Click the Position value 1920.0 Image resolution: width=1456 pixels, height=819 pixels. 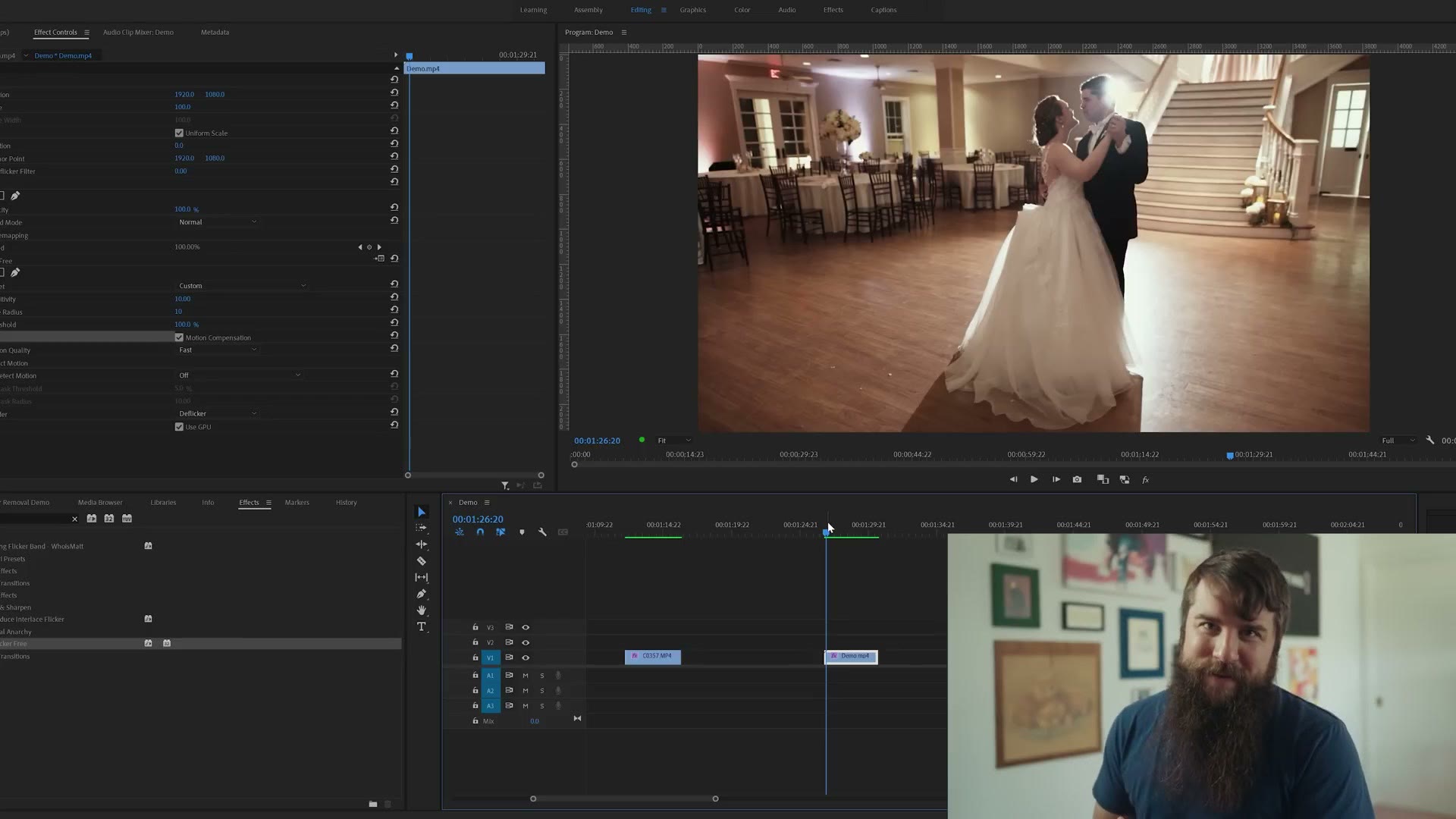click(x=184, y=94)
